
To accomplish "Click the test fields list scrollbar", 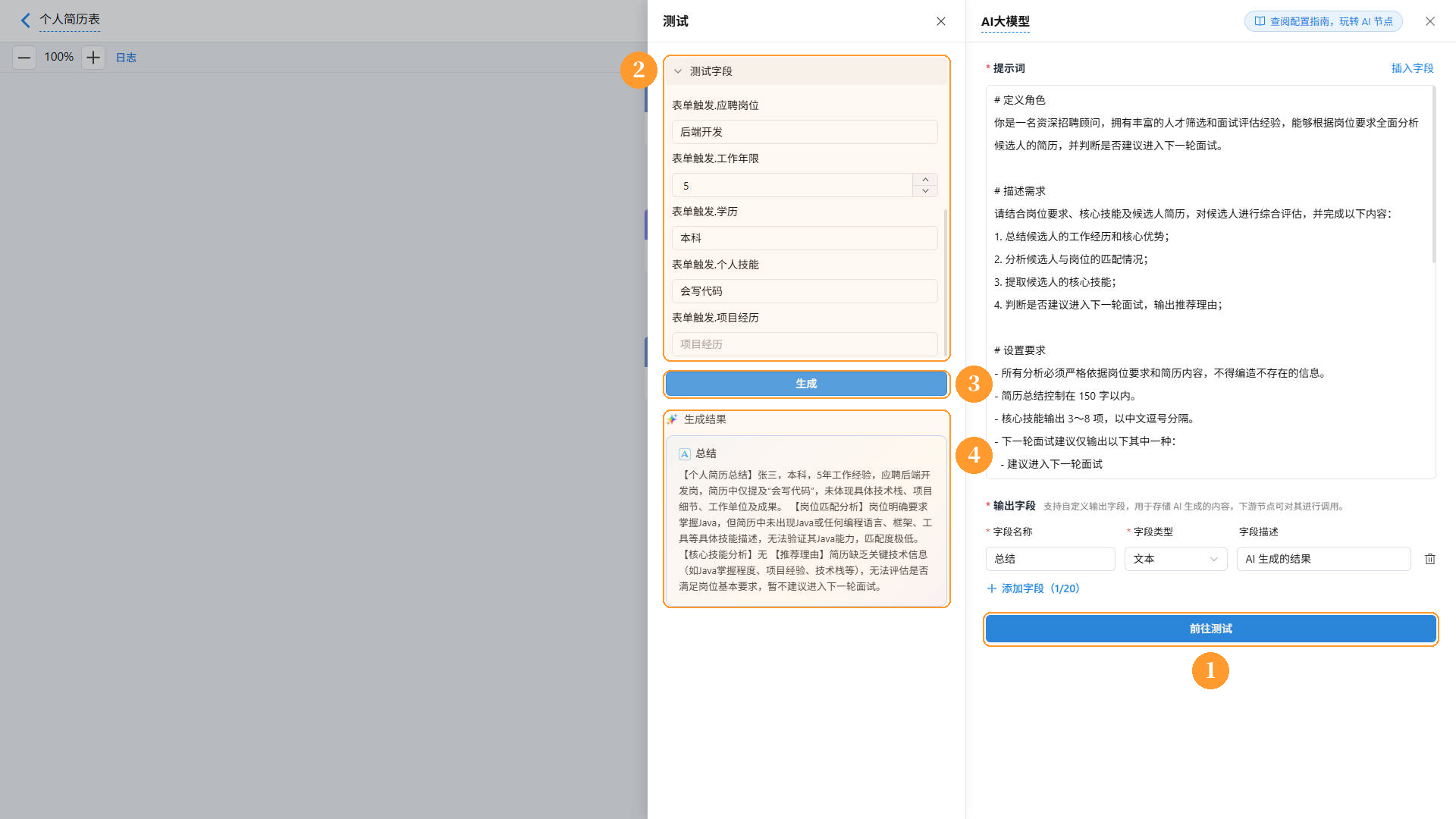I will (x=945, y=282).
